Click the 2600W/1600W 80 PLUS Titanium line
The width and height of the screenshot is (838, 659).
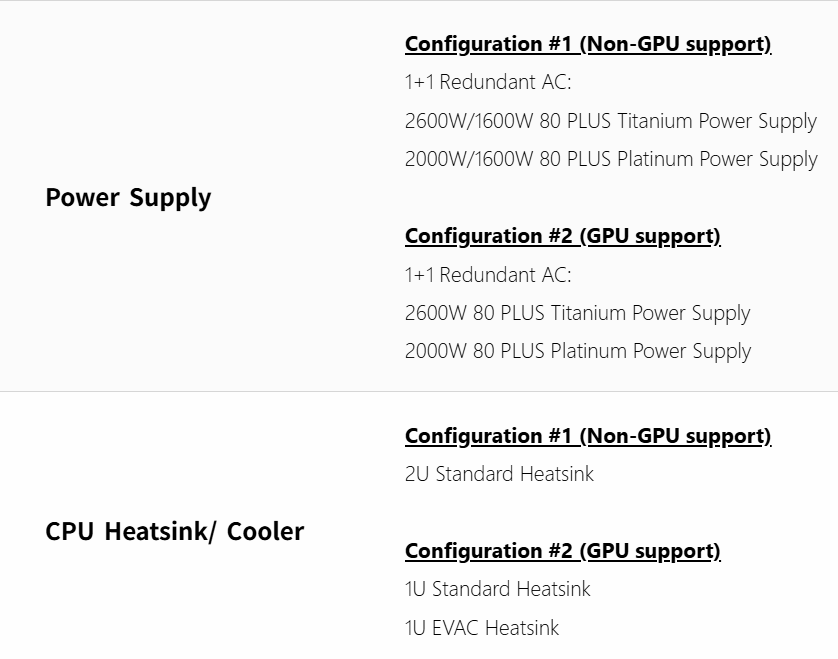pyautogui.click(x=610, y=121)
